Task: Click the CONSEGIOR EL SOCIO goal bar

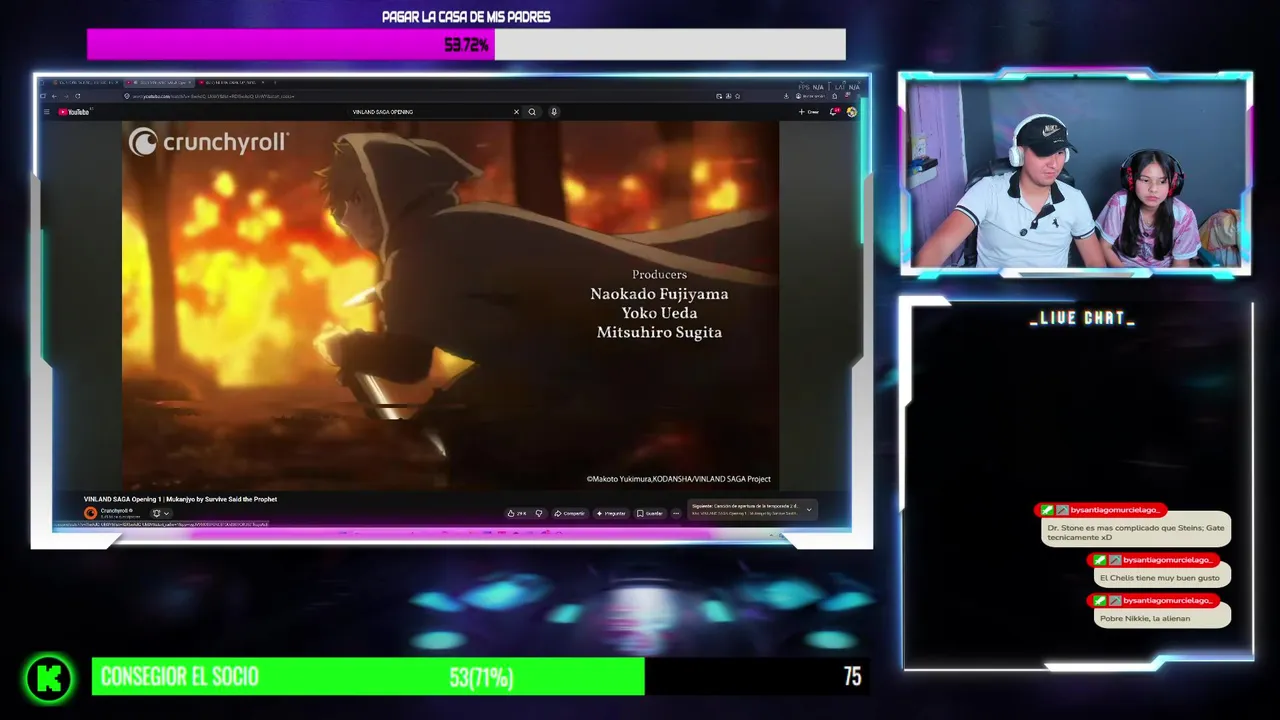Action: coord(481,677)
